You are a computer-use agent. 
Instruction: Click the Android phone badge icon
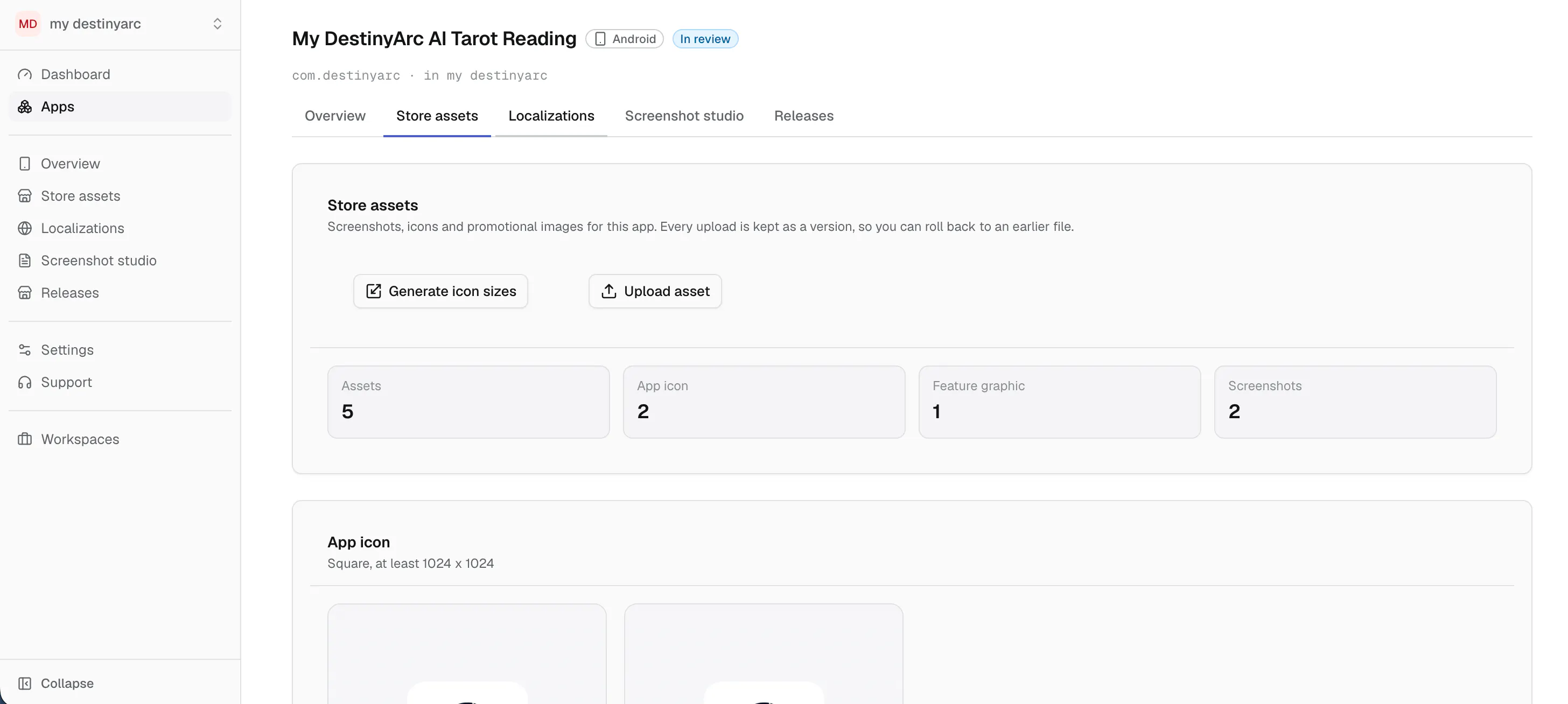(600, 39)
